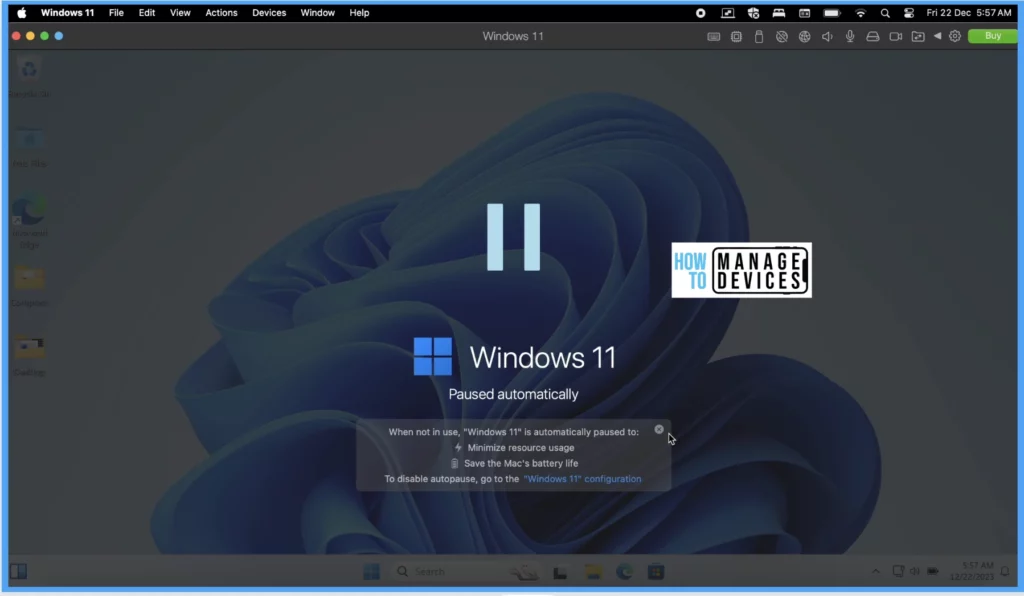Image resolution: width=1024 pixels, height=596 pixels.
Task: Open Microsoft Store on the Windows taskbar
Action: (x=656, y=572)
